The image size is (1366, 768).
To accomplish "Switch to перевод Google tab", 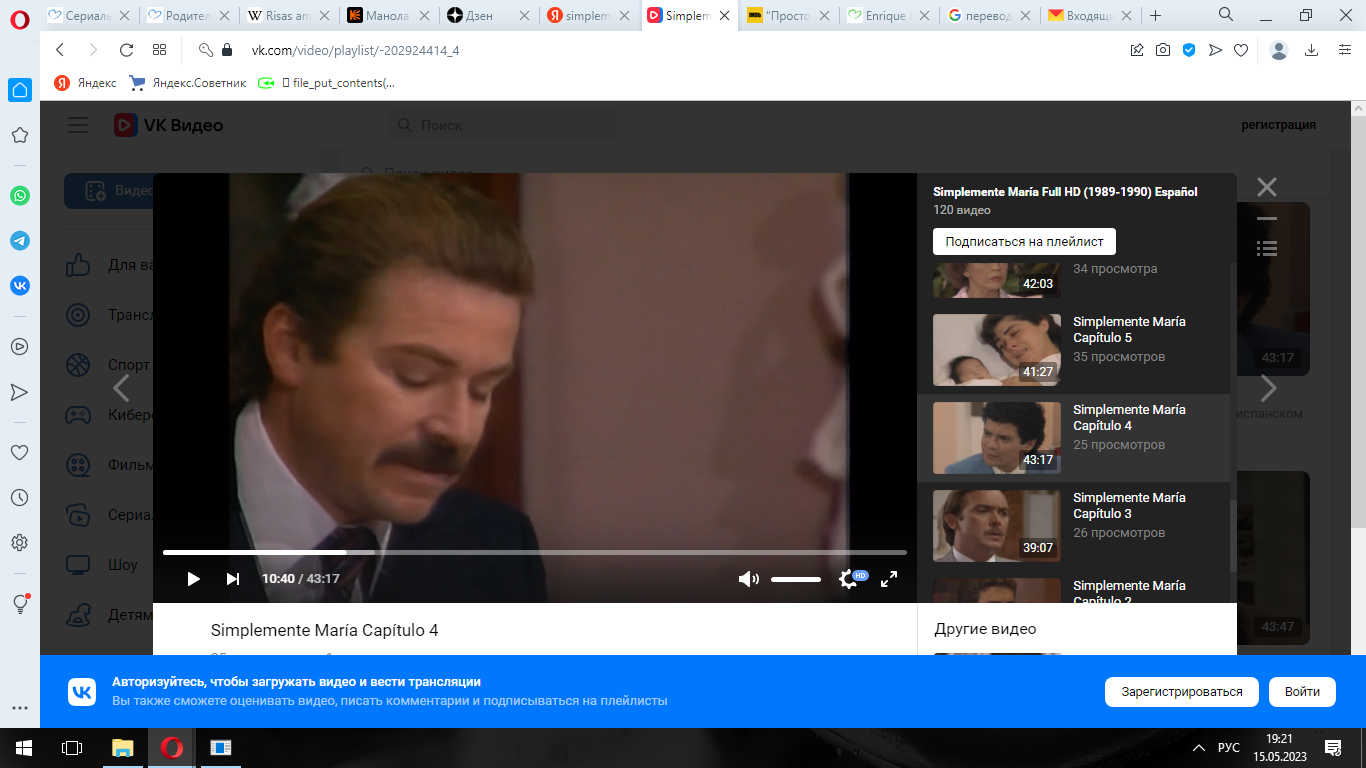I will tap(987, 15).
